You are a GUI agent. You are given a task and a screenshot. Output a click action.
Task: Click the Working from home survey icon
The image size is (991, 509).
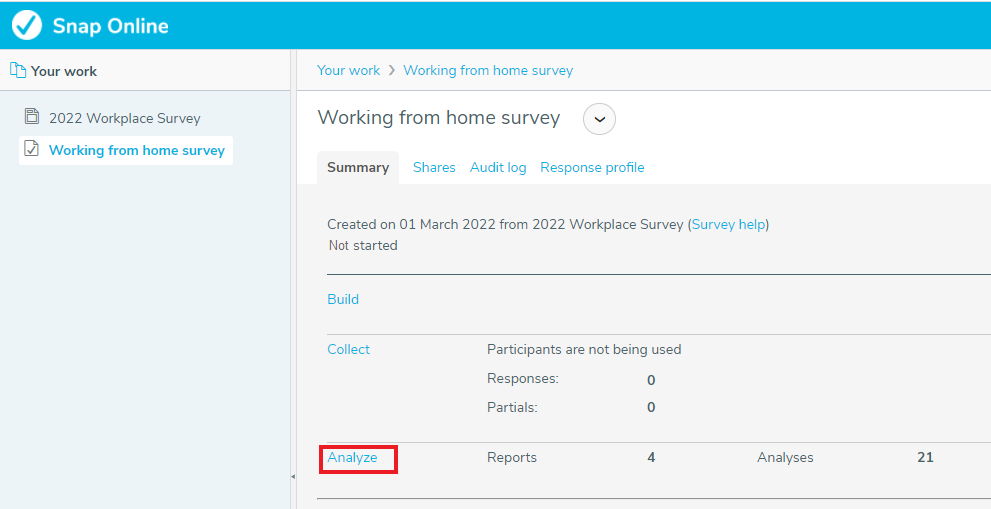pyautogui.click(x=32, y=149)
